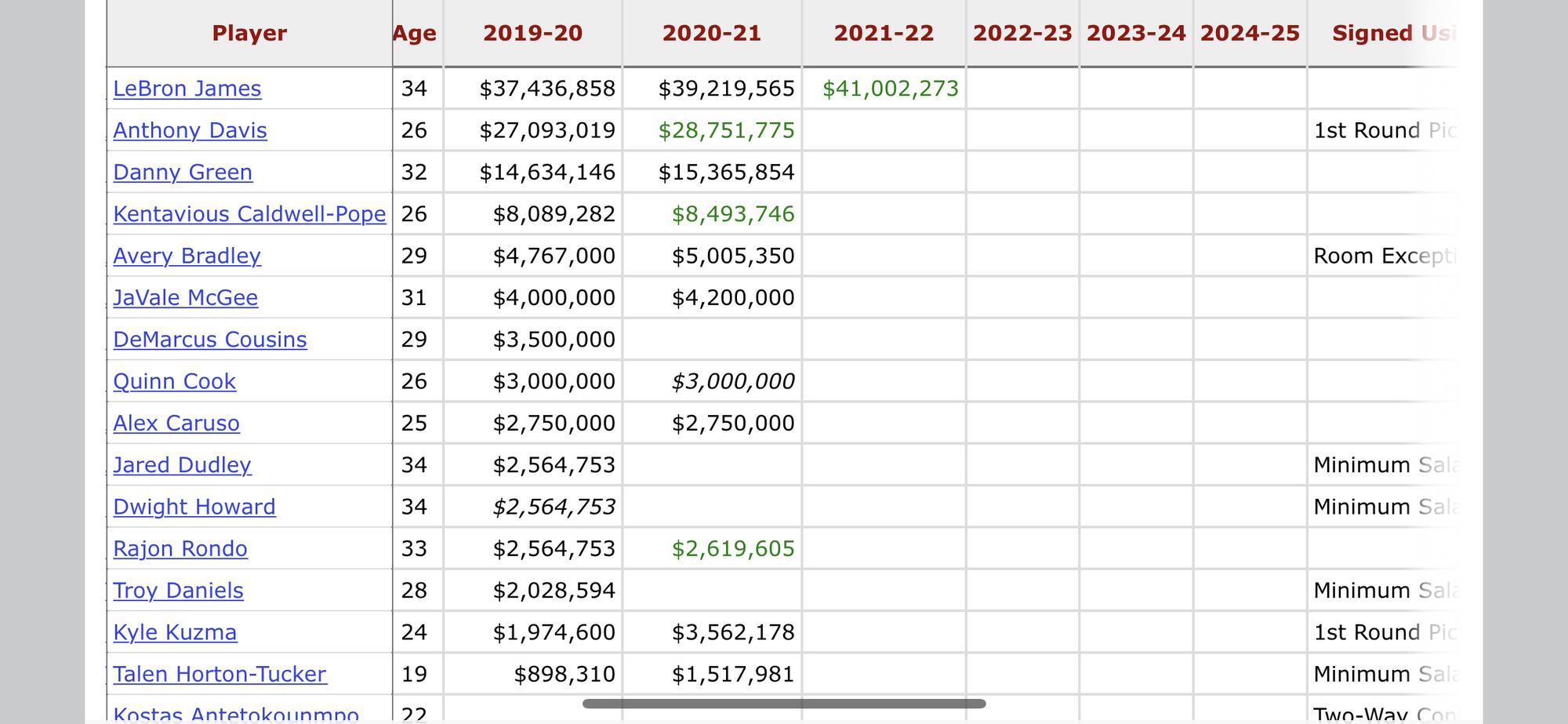This screenshot has width=1568, height=724.
Task: Click the 2020-21 column header
Action: tap(712, 33)
